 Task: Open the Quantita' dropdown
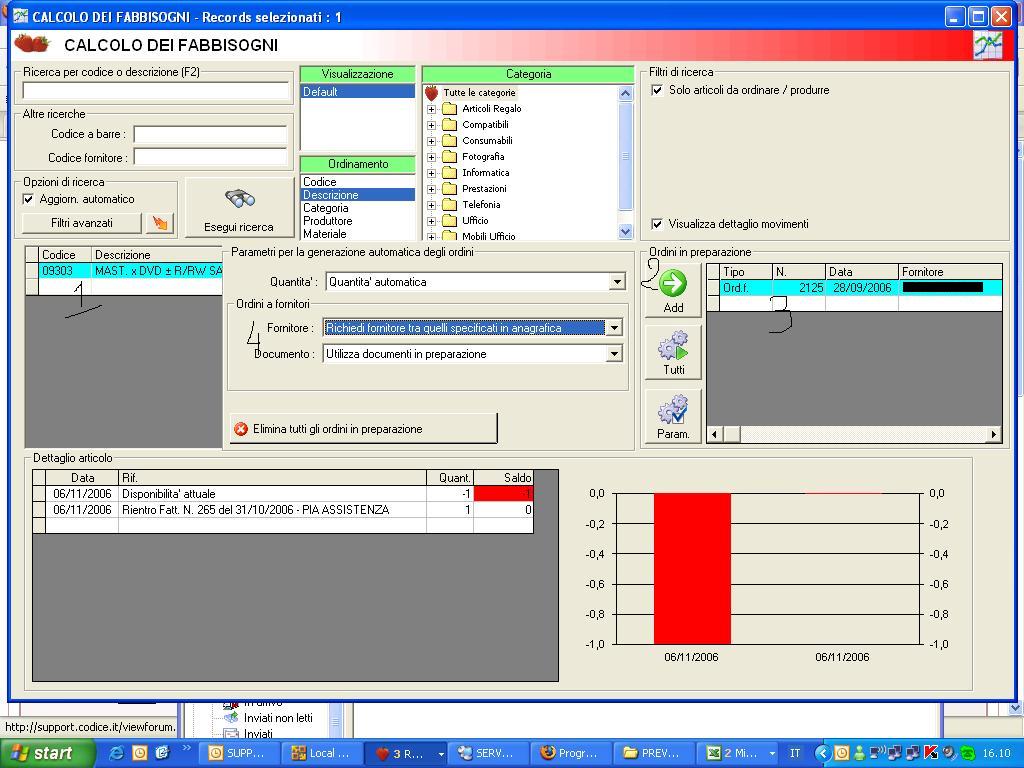pos(617,282)
